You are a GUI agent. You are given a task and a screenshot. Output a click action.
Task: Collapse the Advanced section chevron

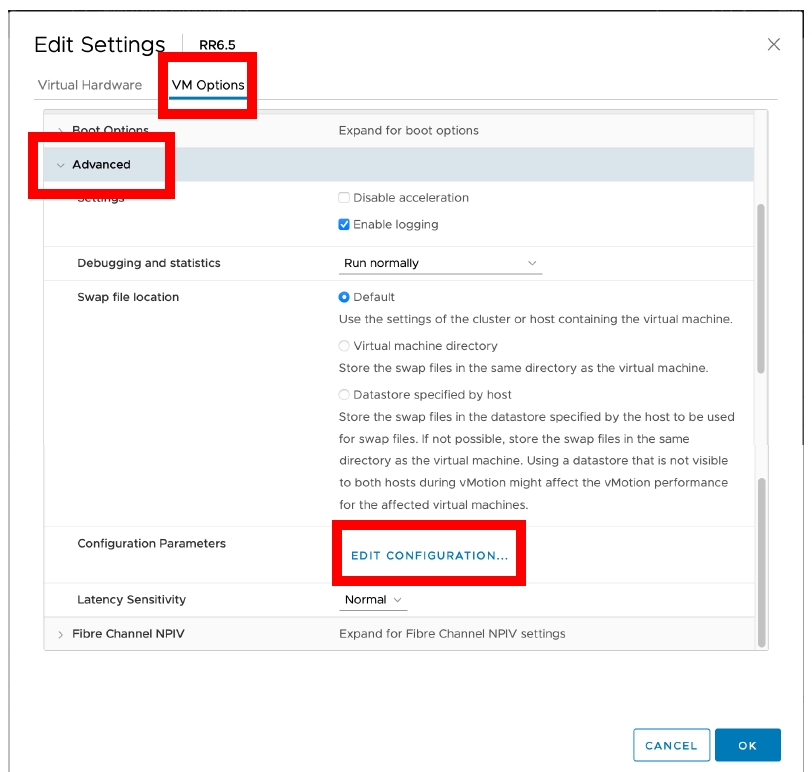tap(61, 165)
